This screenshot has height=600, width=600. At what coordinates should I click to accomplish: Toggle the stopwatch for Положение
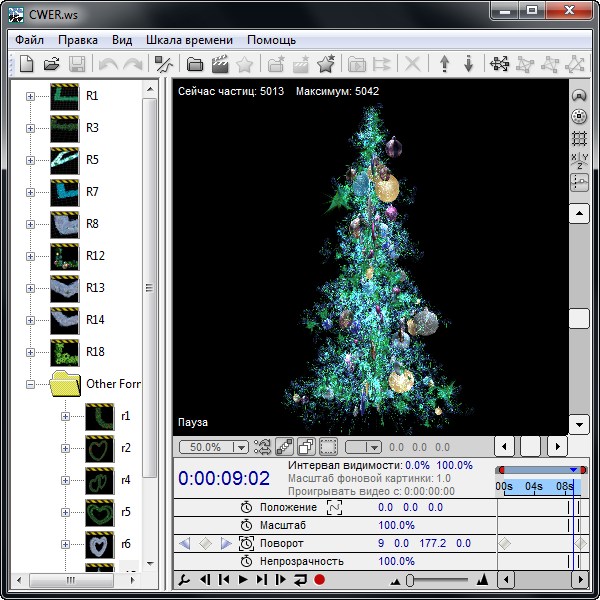click(246, 508)
